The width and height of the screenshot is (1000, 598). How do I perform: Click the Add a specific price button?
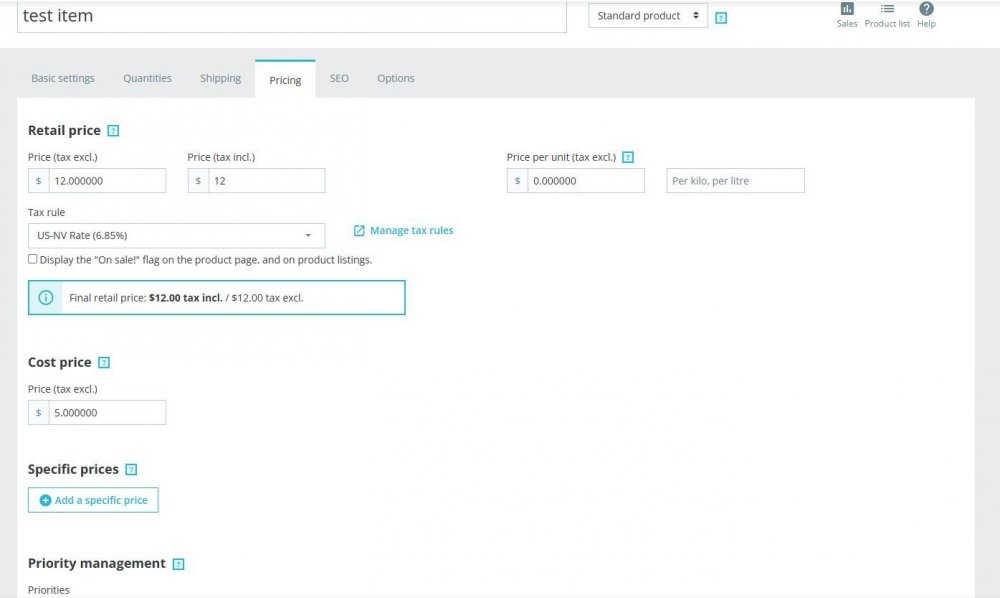tap(93, 500)
